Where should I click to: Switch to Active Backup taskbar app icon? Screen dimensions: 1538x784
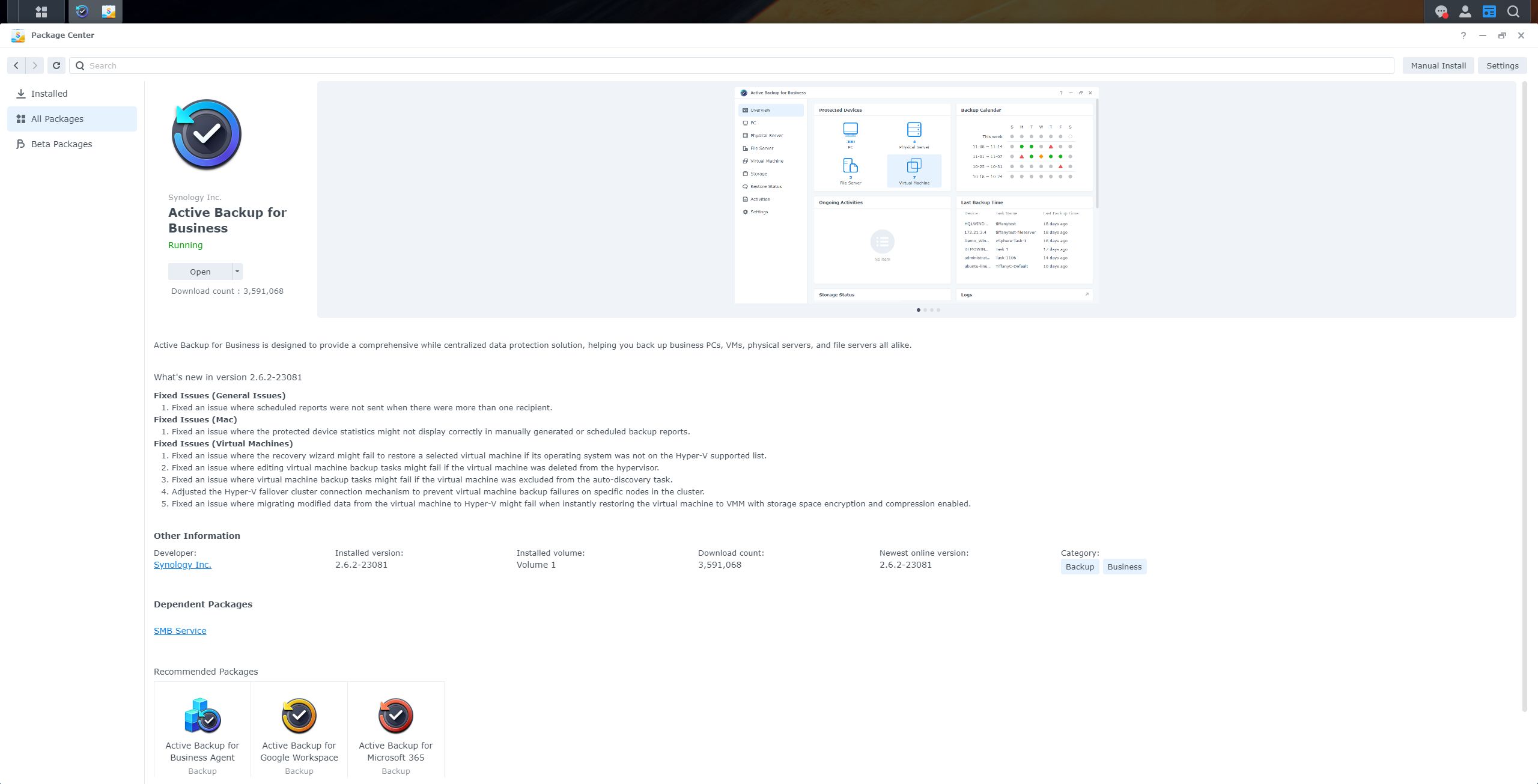pyautogui.click(x=82, y=11)
